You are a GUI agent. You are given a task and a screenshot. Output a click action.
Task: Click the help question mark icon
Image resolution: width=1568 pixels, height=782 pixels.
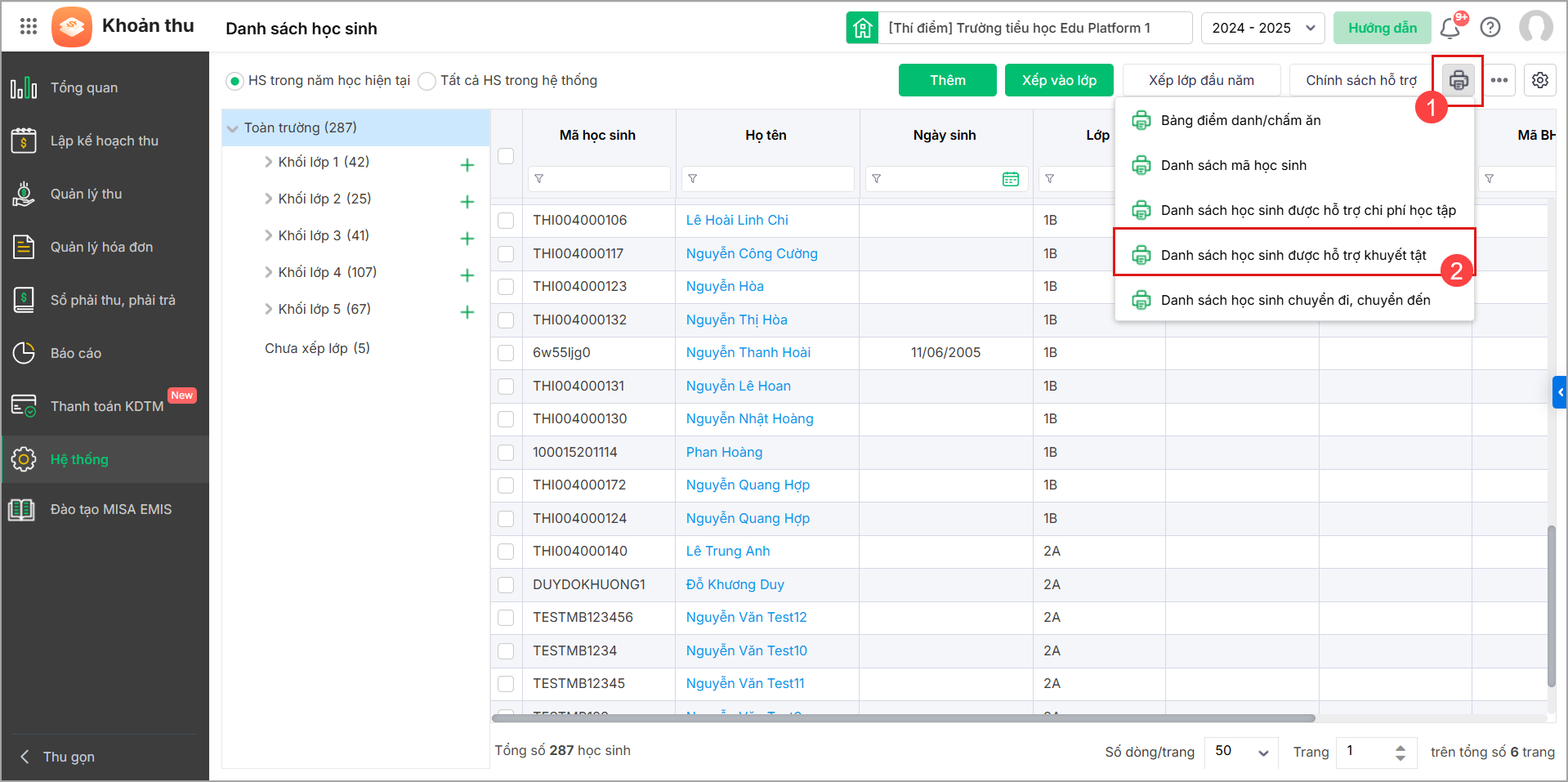coord(1490,28)
